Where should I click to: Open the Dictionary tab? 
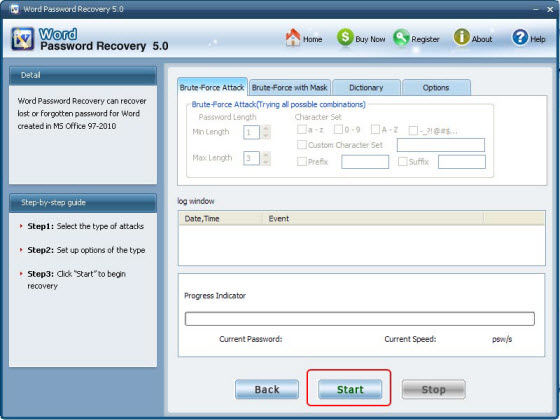366,88
